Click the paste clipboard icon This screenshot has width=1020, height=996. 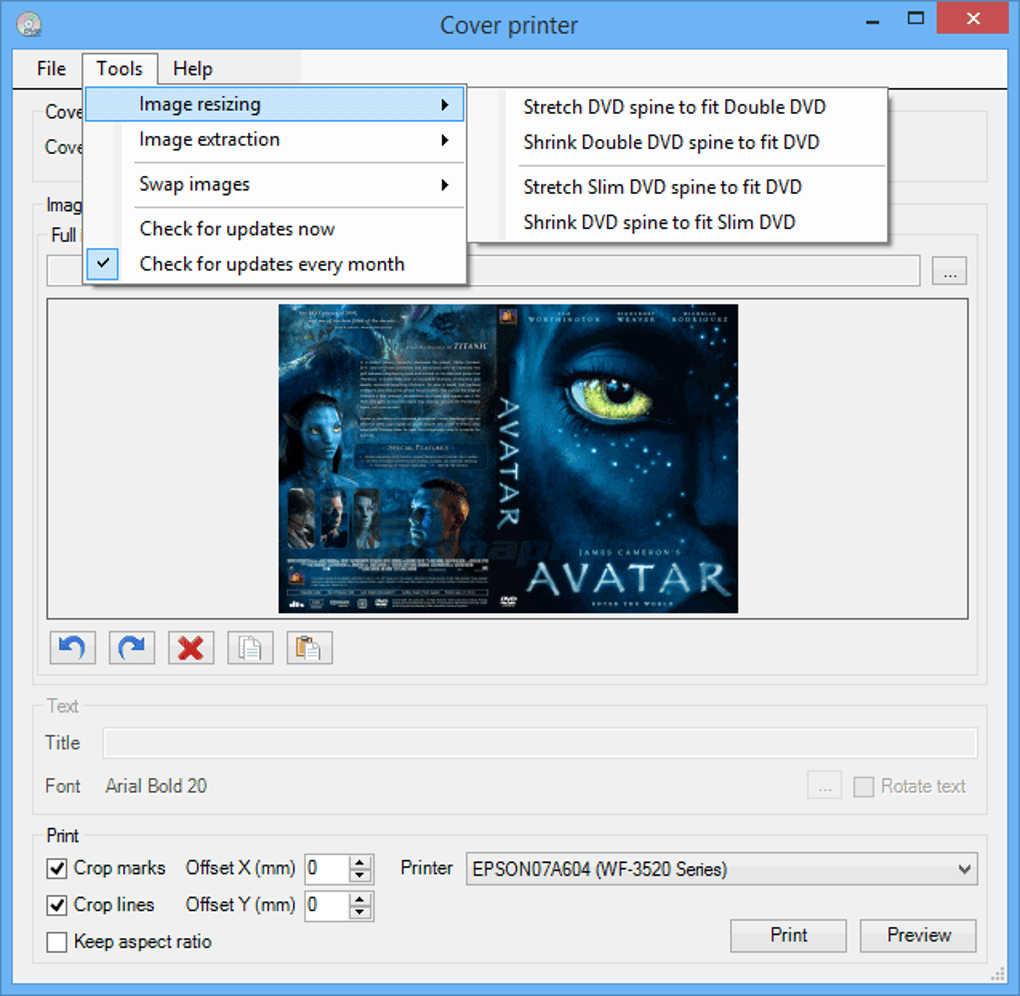[x=309, y=648]
